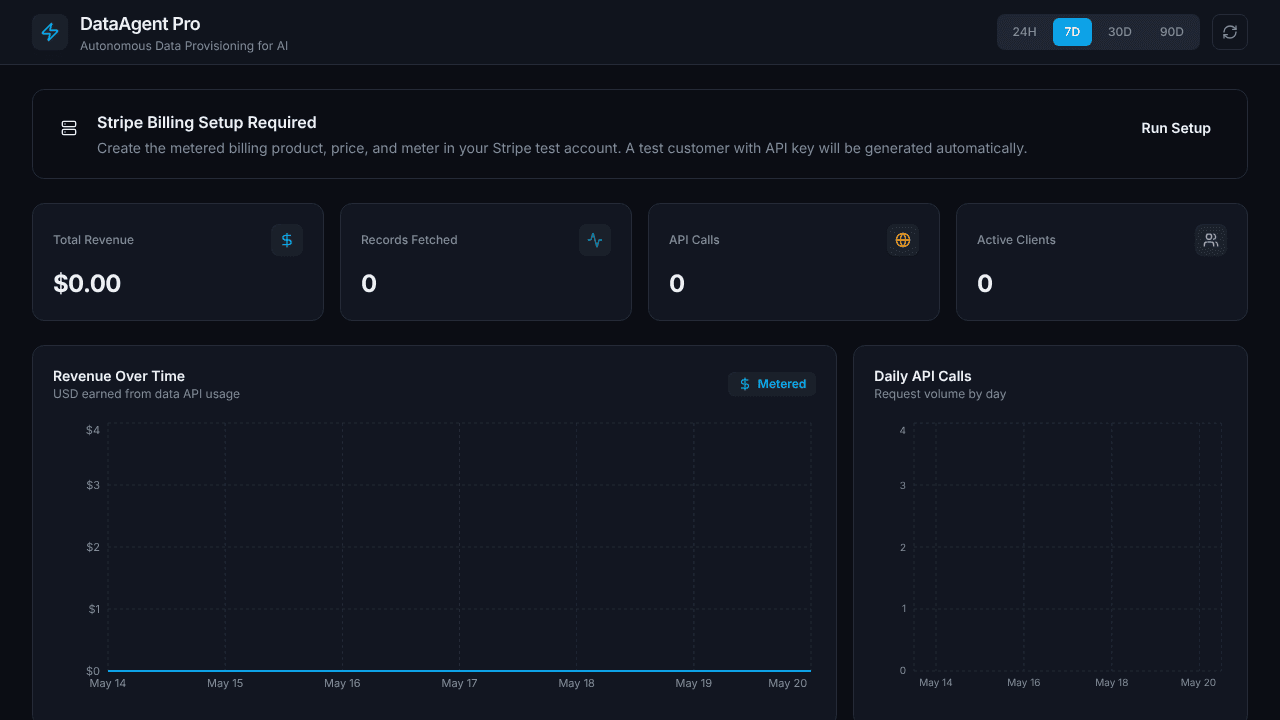
Task: Switch time range to 24H
Action: pos(1024,32)
